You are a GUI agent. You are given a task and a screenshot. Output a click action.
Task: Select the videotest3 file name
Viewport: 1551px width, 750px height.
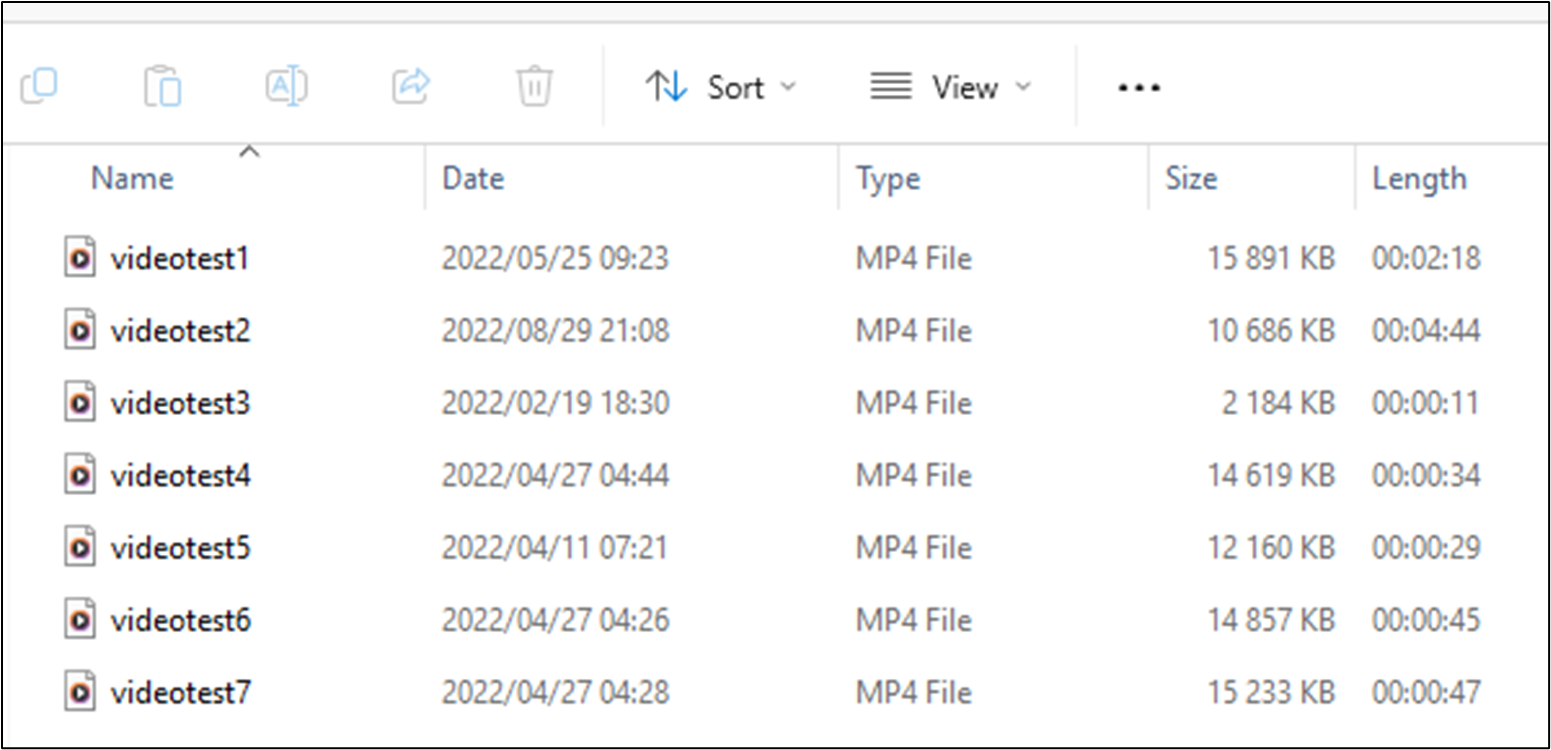(180, 403)
